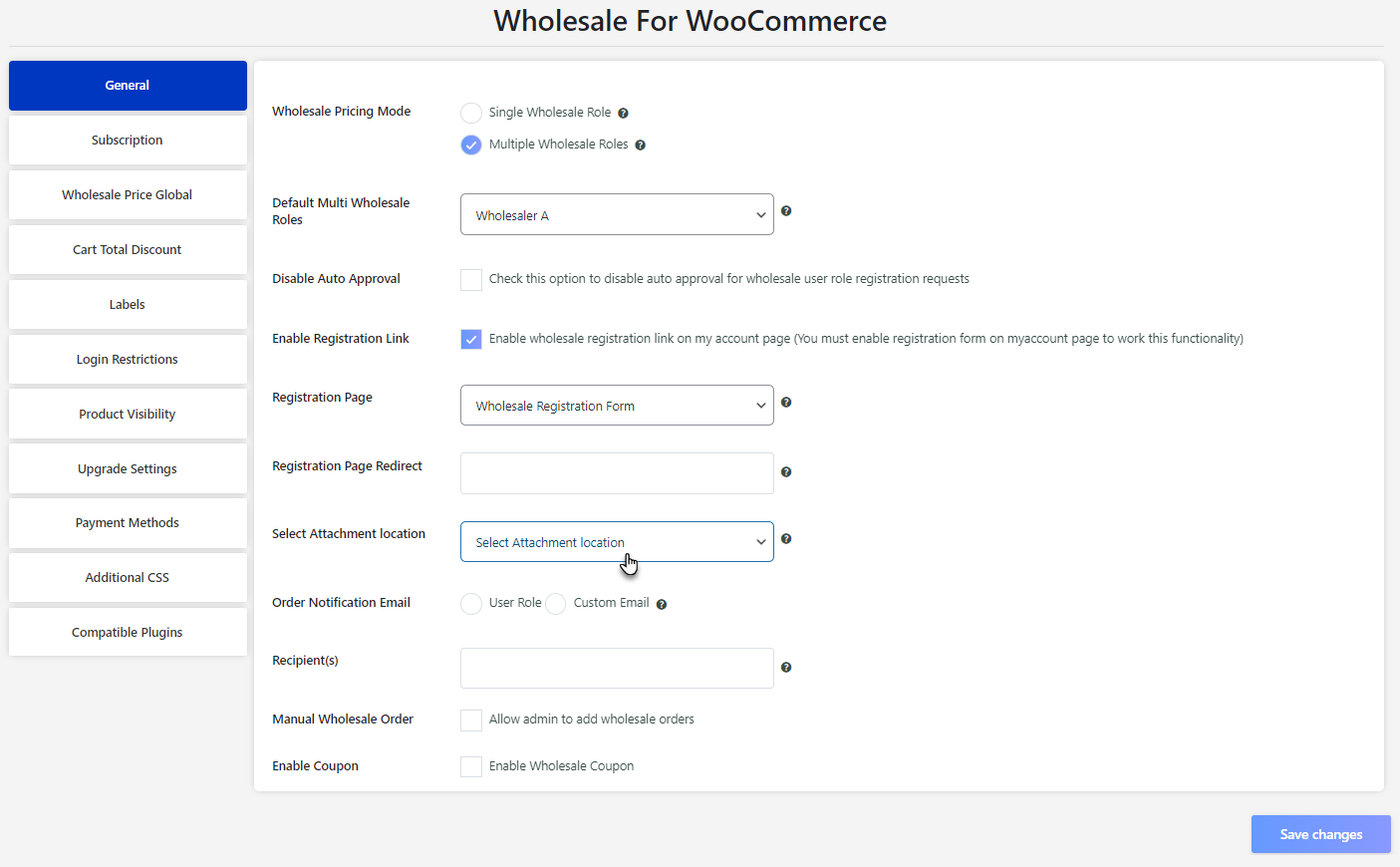Open the Product Visibility tab
The width and height of the screenshot is (1400, 867).
click(x=128, y=415)
